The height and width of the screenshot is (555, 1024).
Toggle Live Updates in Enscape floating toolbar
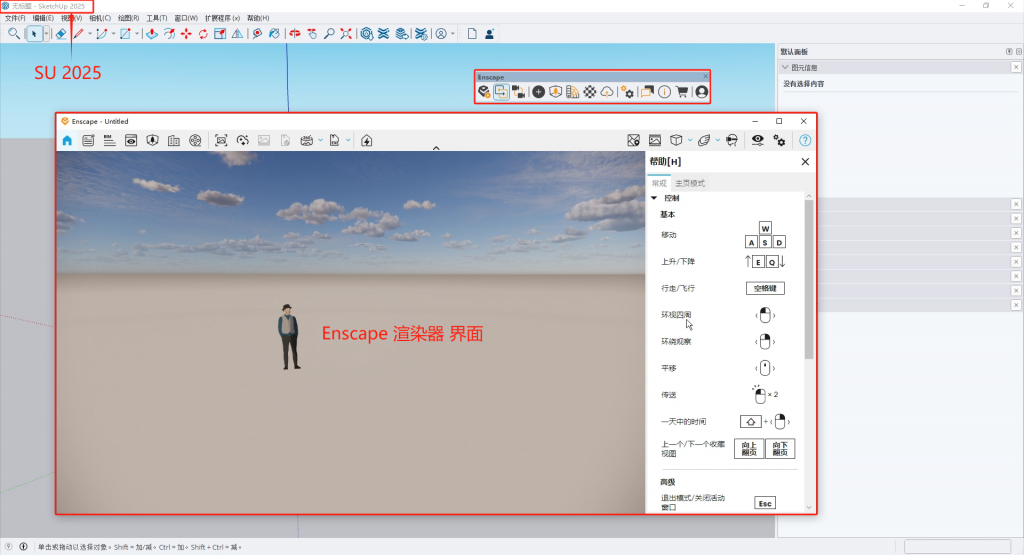pyautogui.click(x=501, y=92)
